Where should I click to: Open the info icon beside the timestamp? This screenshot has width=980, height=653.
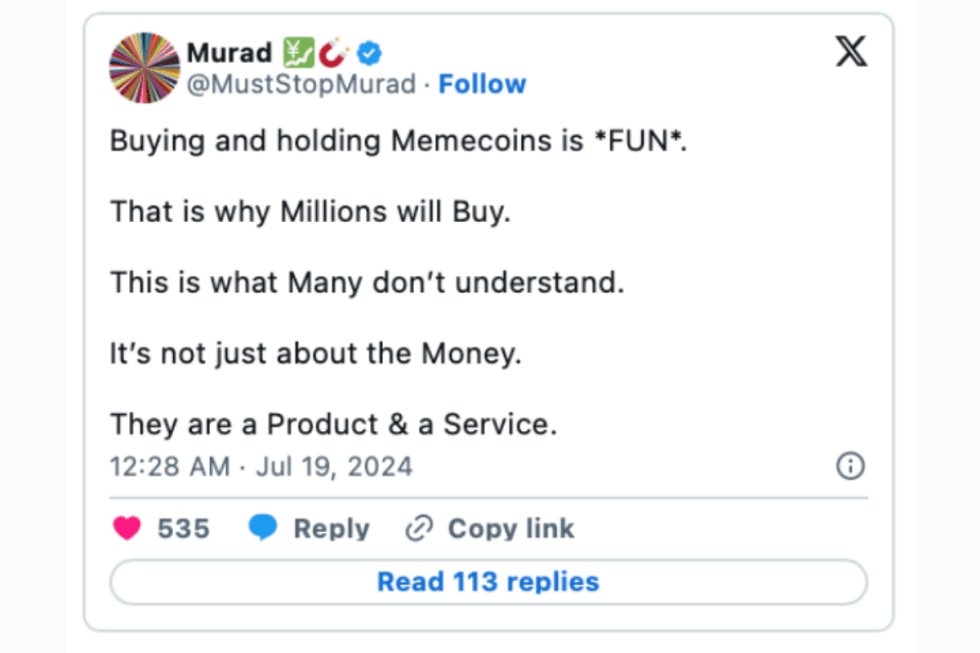coord(849,466)
